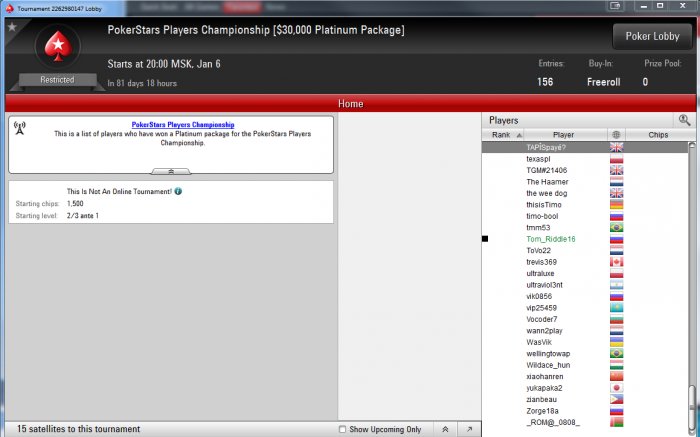This screenshot has height=437, width=700.
Task: Open the player search magnifier icon
Action: [684, 120]
